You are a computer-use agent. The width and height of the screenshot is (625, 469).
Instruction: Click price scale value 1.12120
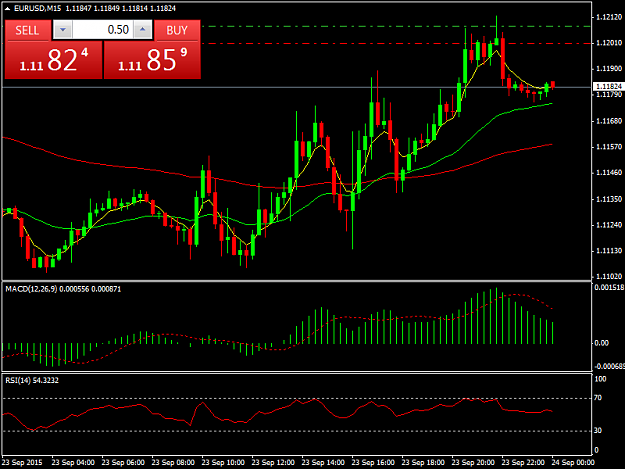tap(609, 17)
